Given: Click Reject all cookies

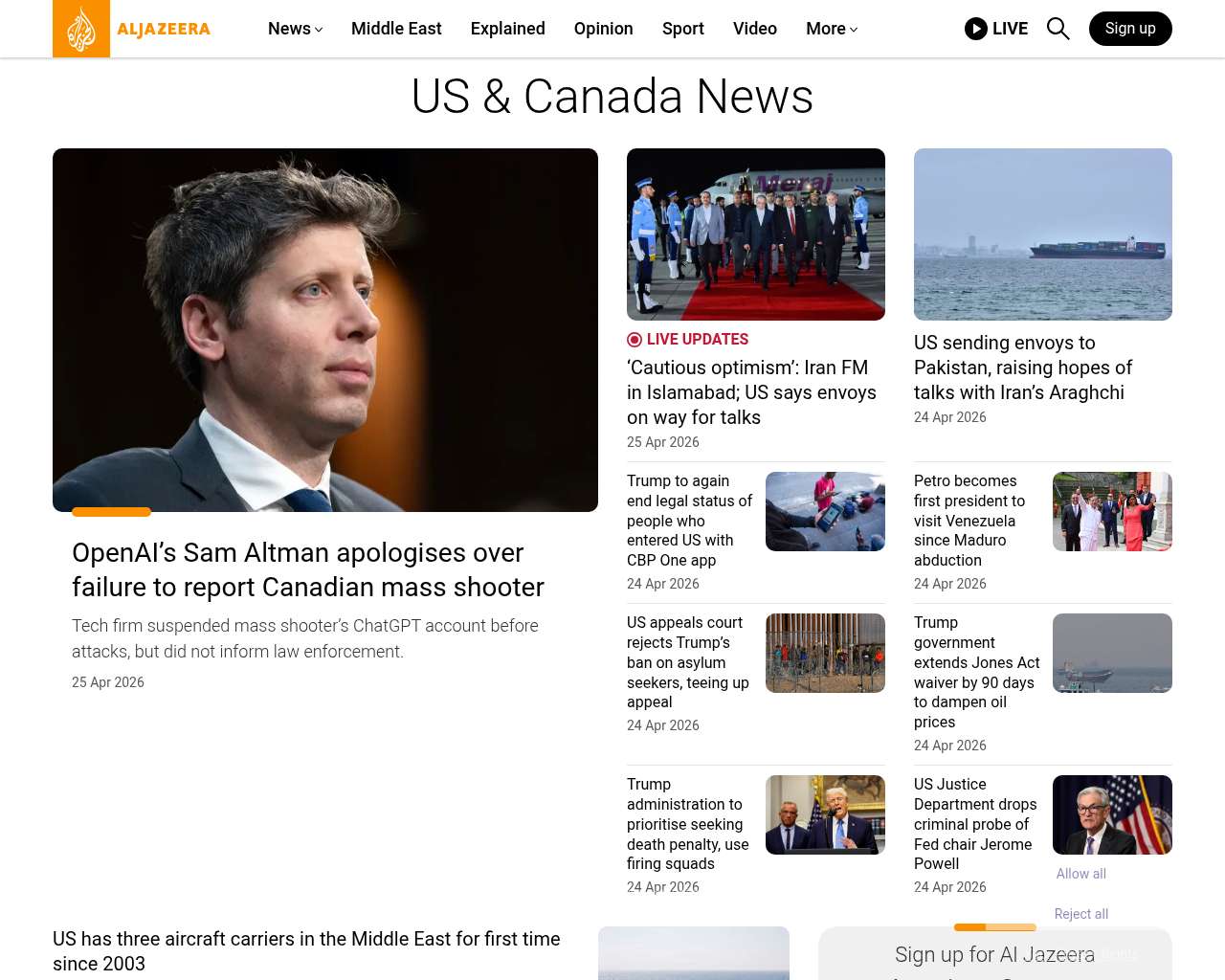Looking at the screenshot, I should (1080, 914).
